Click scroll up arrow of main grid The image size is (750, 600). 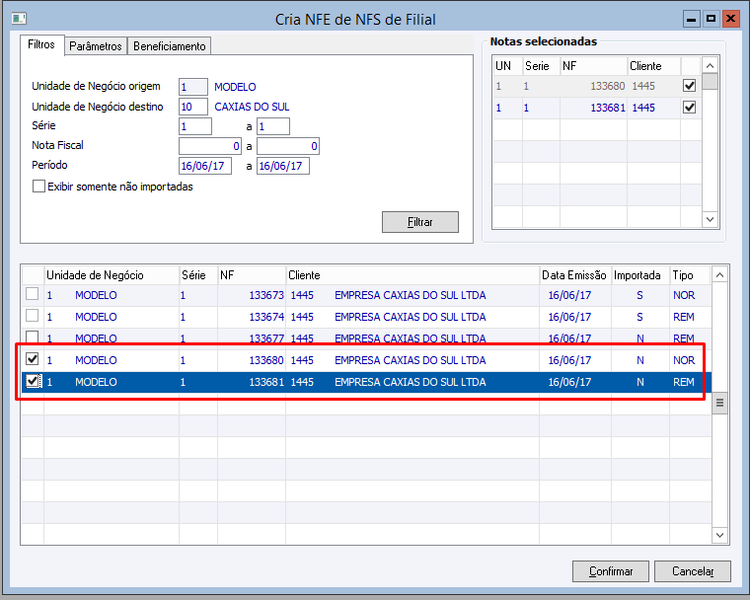coord(720,275)
